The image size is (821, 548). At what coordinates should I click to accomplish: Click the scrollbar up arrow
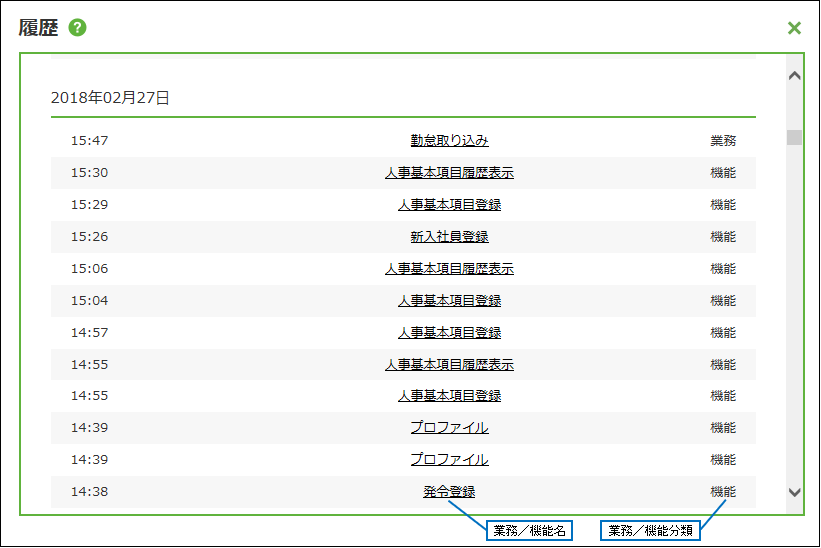coord(794,76)
